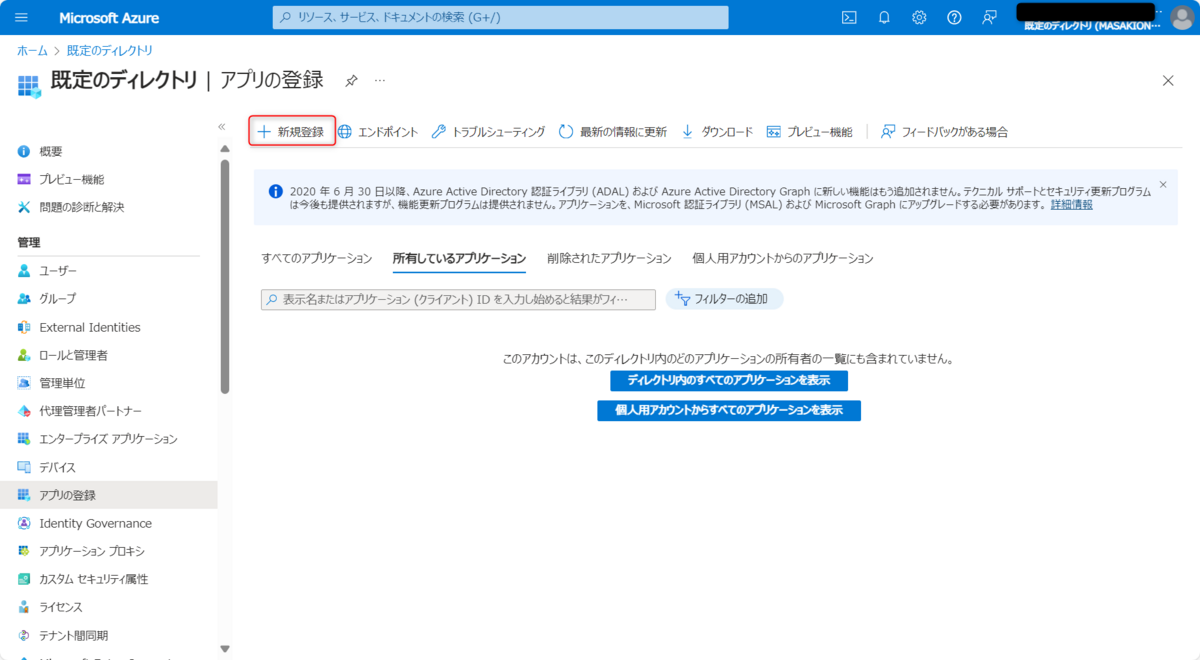Open the portal hamburger menu
Viewport: 1200px width, 660px height.
(22, 18)
